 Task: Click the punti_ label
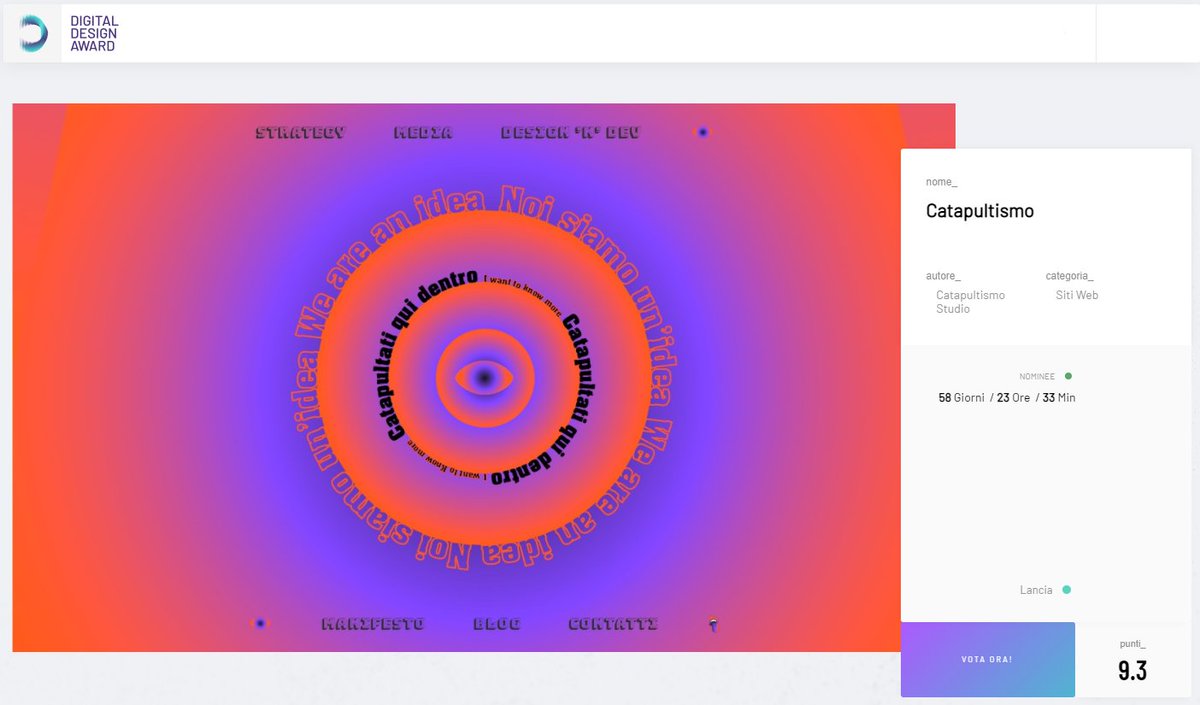(1133, 644)
